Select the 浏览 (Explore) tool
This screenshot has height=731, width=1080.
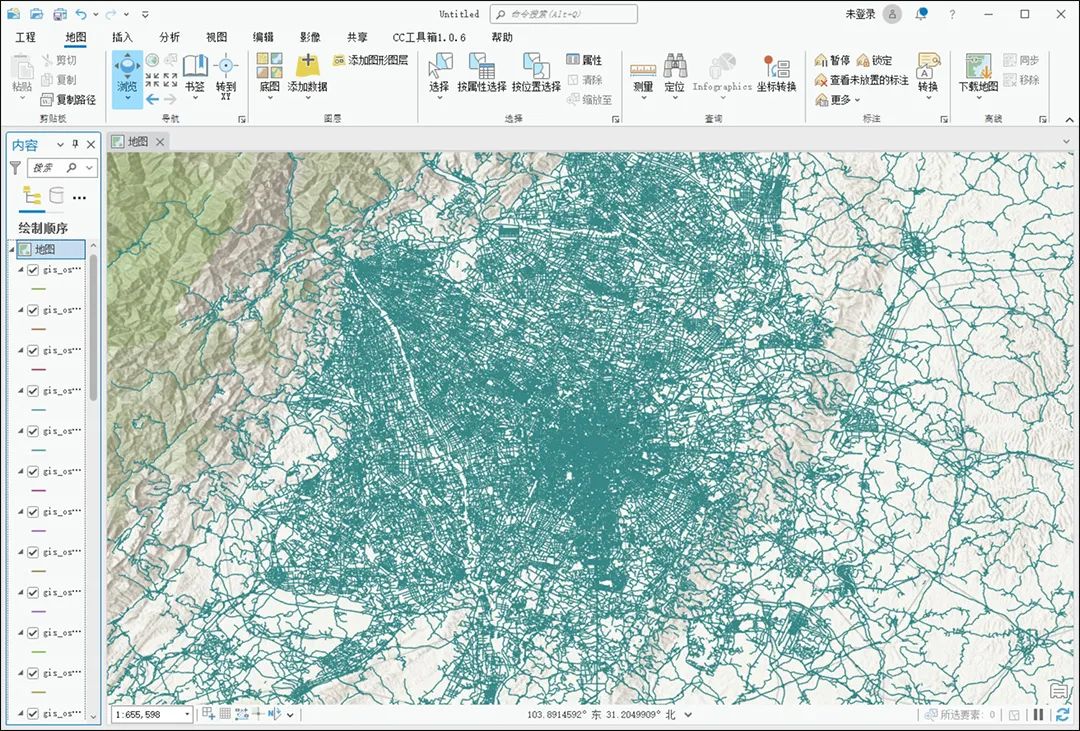coord(127,78)
